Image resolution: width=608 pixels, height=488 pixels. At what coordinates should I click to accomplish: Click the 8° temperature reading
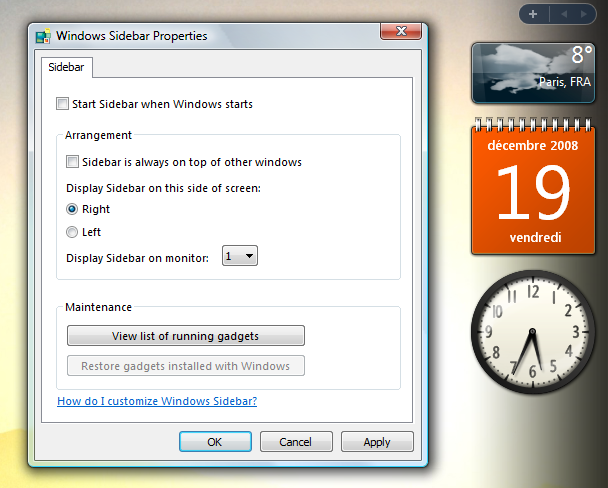[x=582, y=55]
